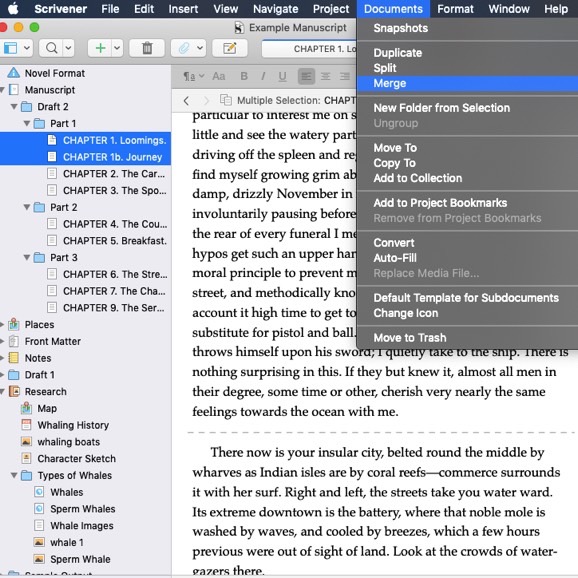Toggle Underline formatting
This screenshot has height=578, width=578.
(x=282, y=77)
